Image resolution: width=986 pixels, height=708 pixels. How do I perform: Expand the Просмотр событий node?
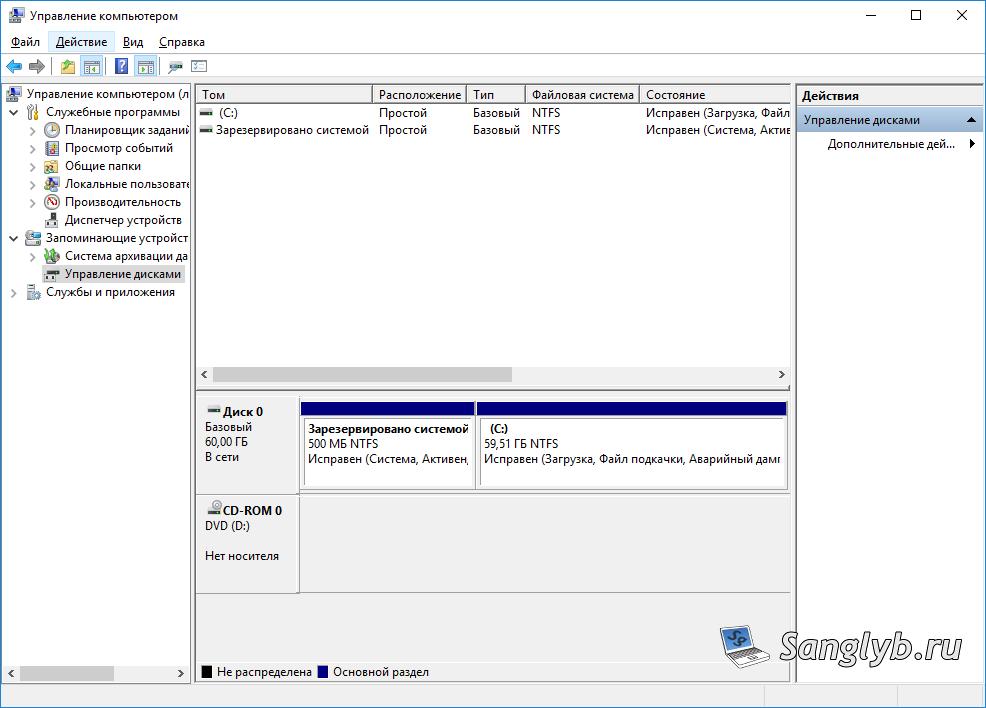pos(33,149)
